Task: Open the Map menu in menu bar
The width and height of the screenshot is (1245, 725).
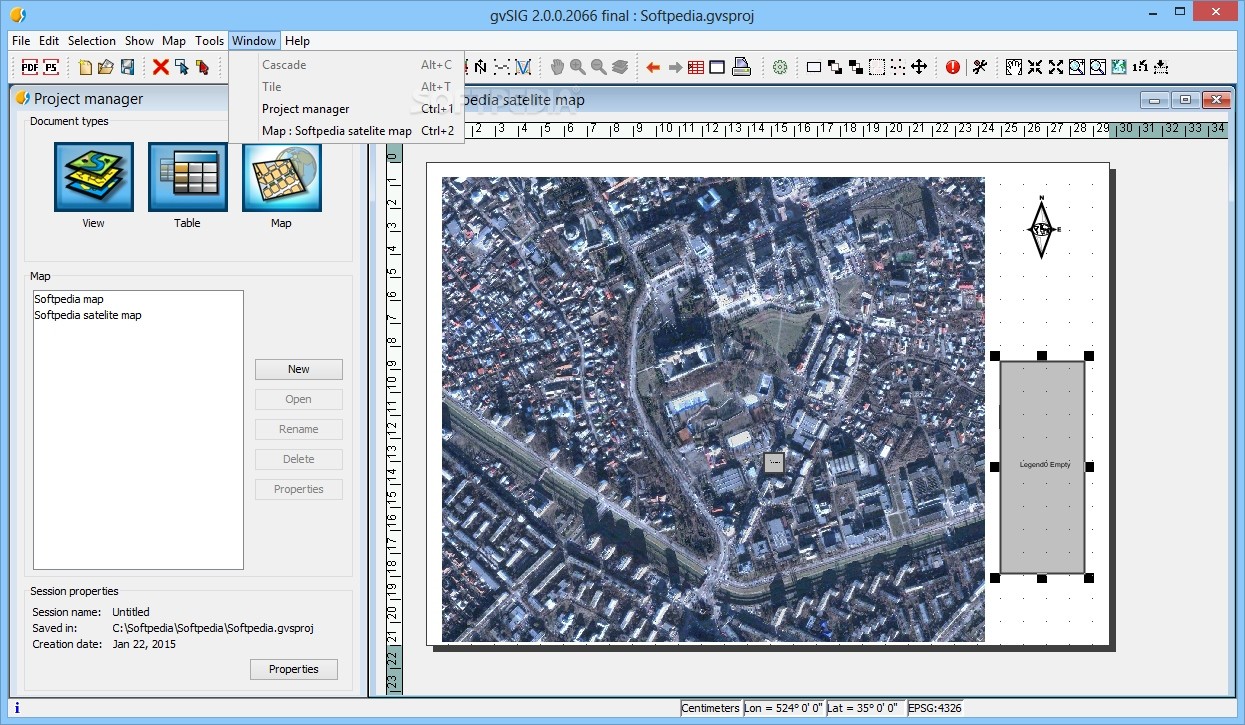Action: click(x=174, y=41)
